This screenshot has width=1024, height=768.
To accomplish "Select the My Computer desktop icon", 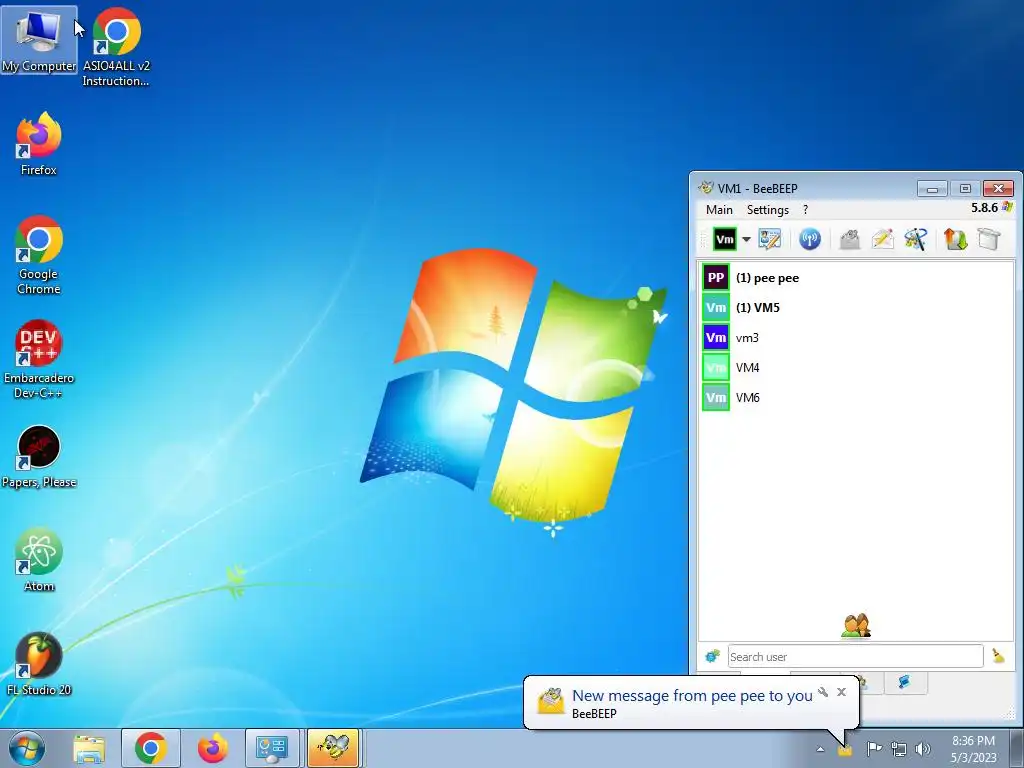I will pos(39,39).
